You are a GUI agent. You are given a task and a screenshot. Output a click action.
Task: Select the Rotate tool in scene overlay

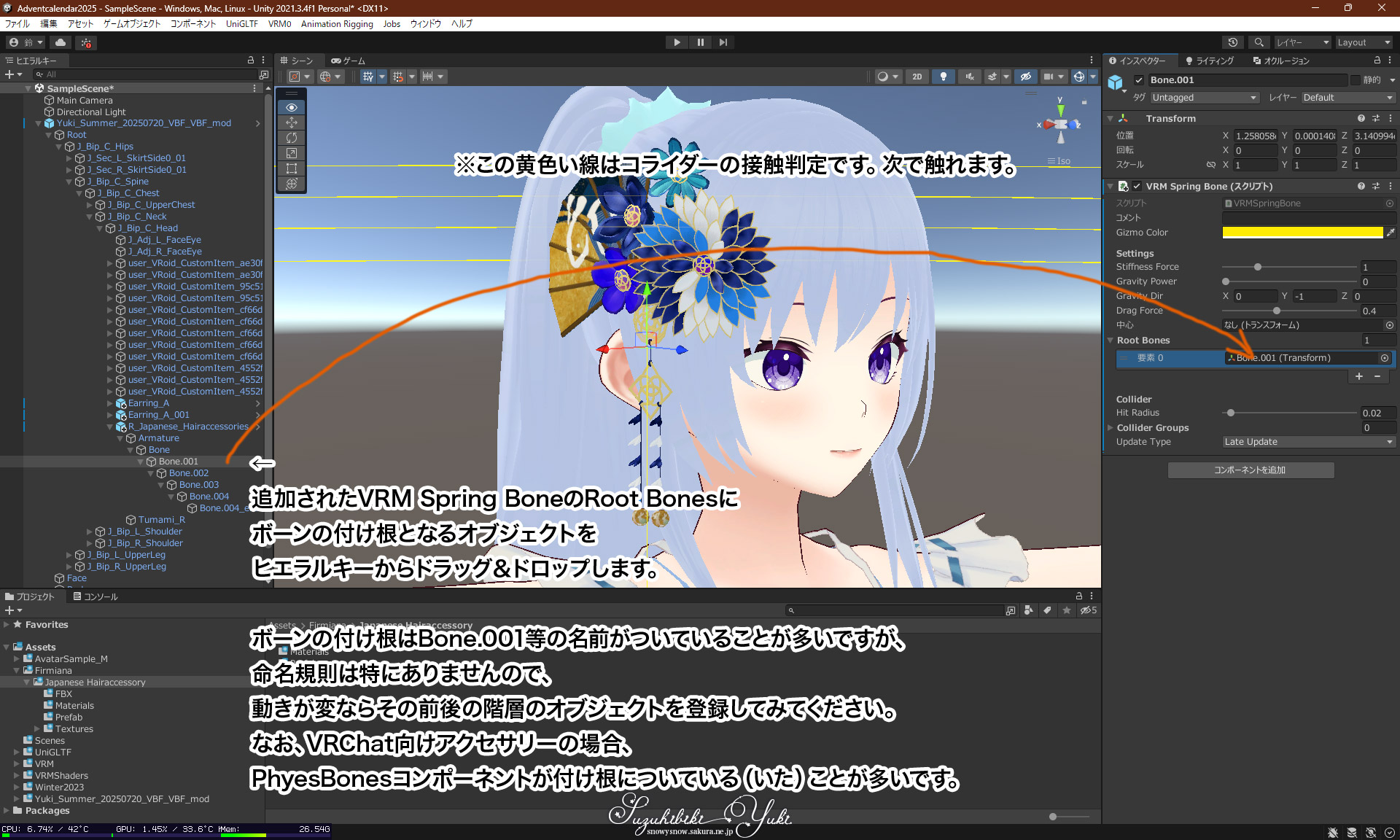pyautogui.click(x=292, y=138)
